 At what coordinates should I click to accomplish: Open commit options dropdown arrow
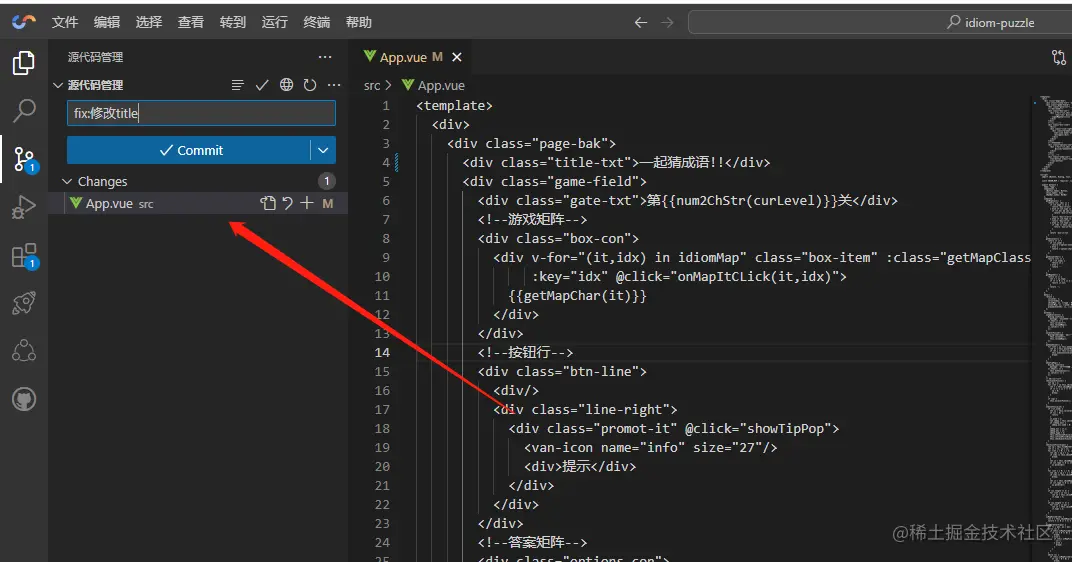click(x=323, y=150)
